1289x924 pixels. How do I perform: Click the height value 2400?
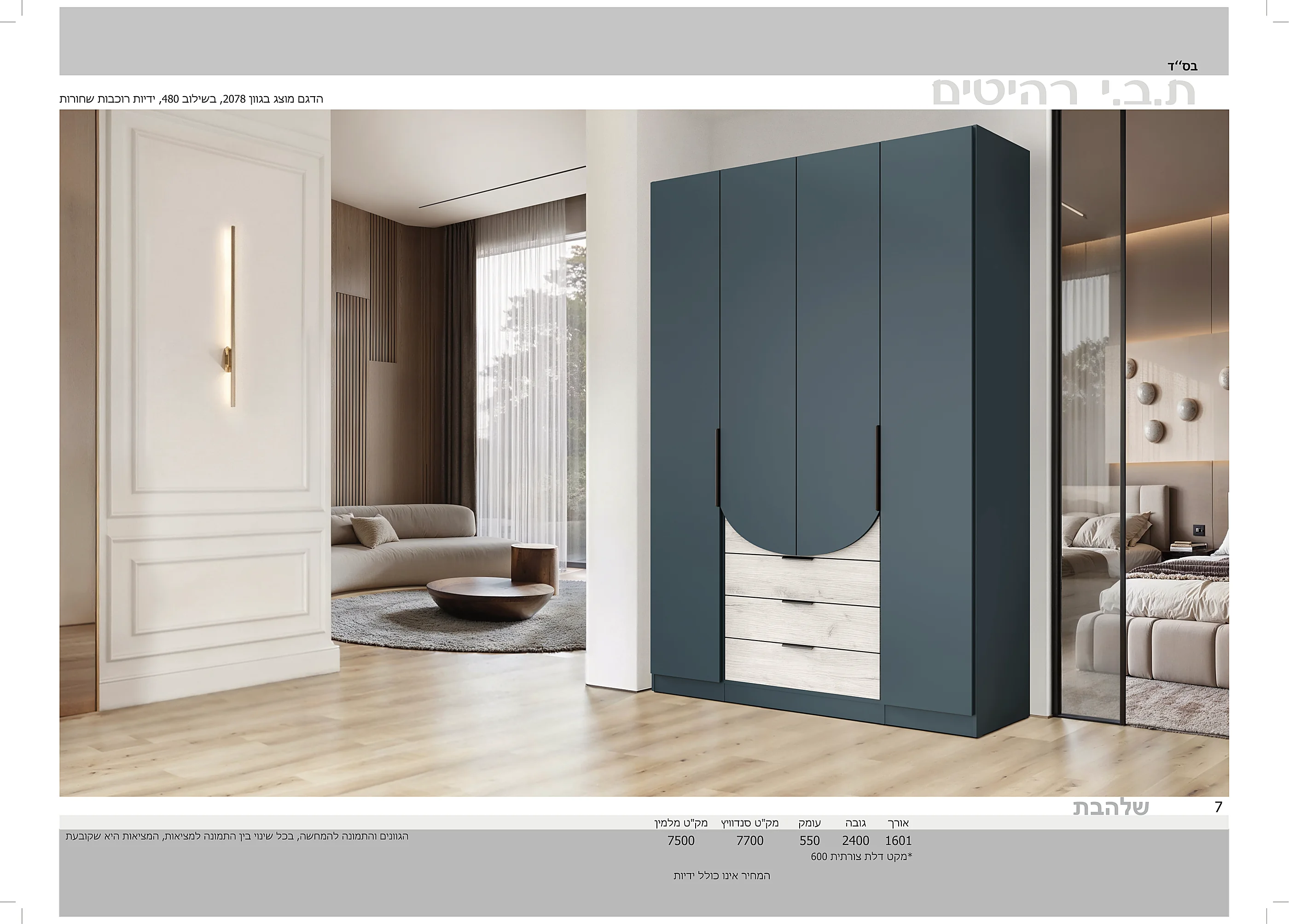(855, 840)
